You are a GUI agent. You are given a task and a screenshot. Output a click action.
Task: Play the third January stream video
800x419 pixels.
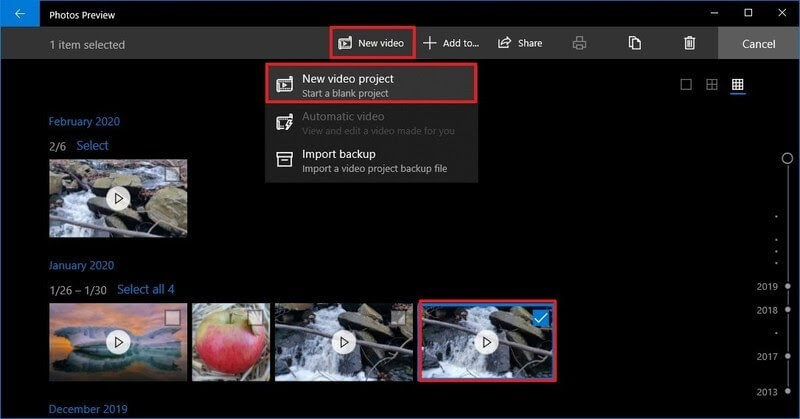pyautogui.click(x=344, y=342)
